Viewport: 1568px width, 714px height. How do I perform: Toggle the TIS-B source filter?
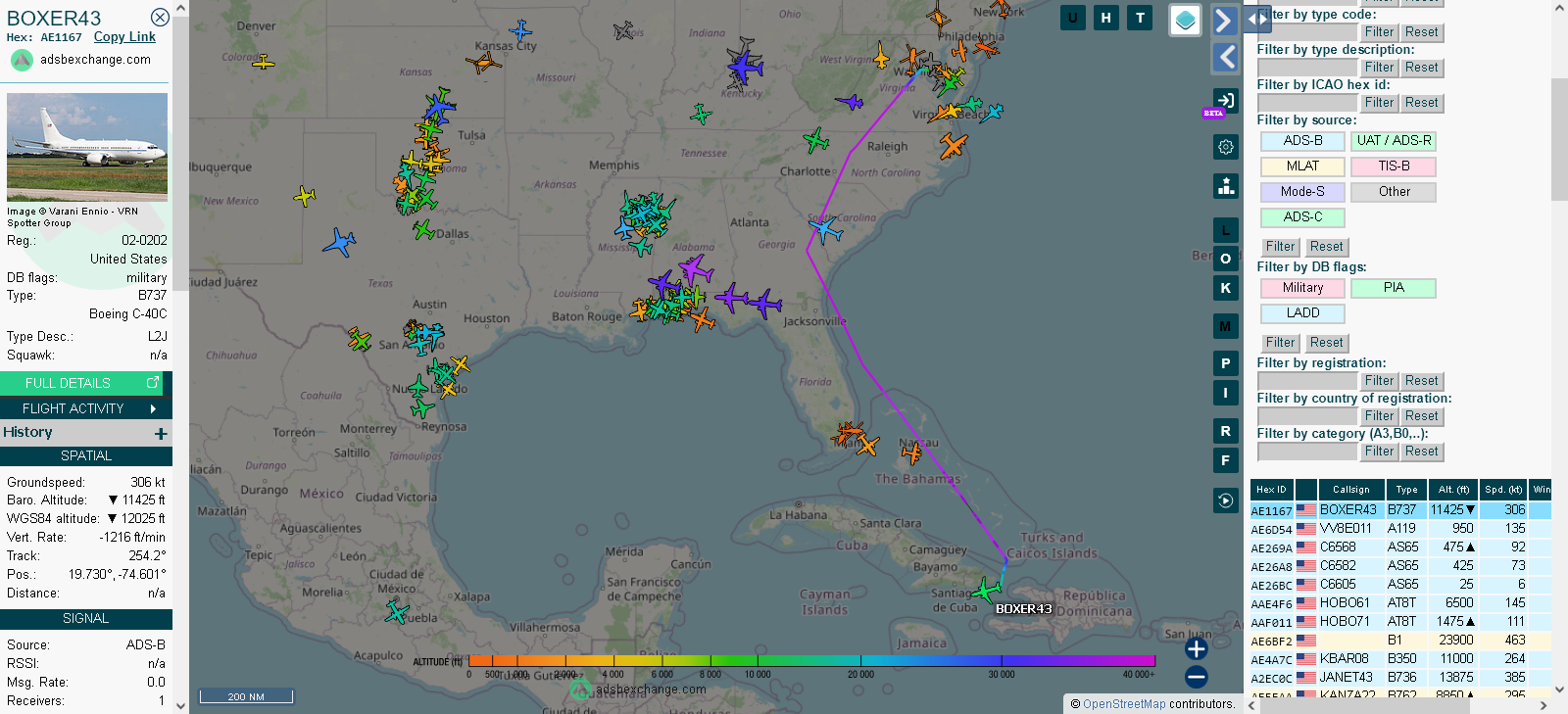[x=1394, y=167]
